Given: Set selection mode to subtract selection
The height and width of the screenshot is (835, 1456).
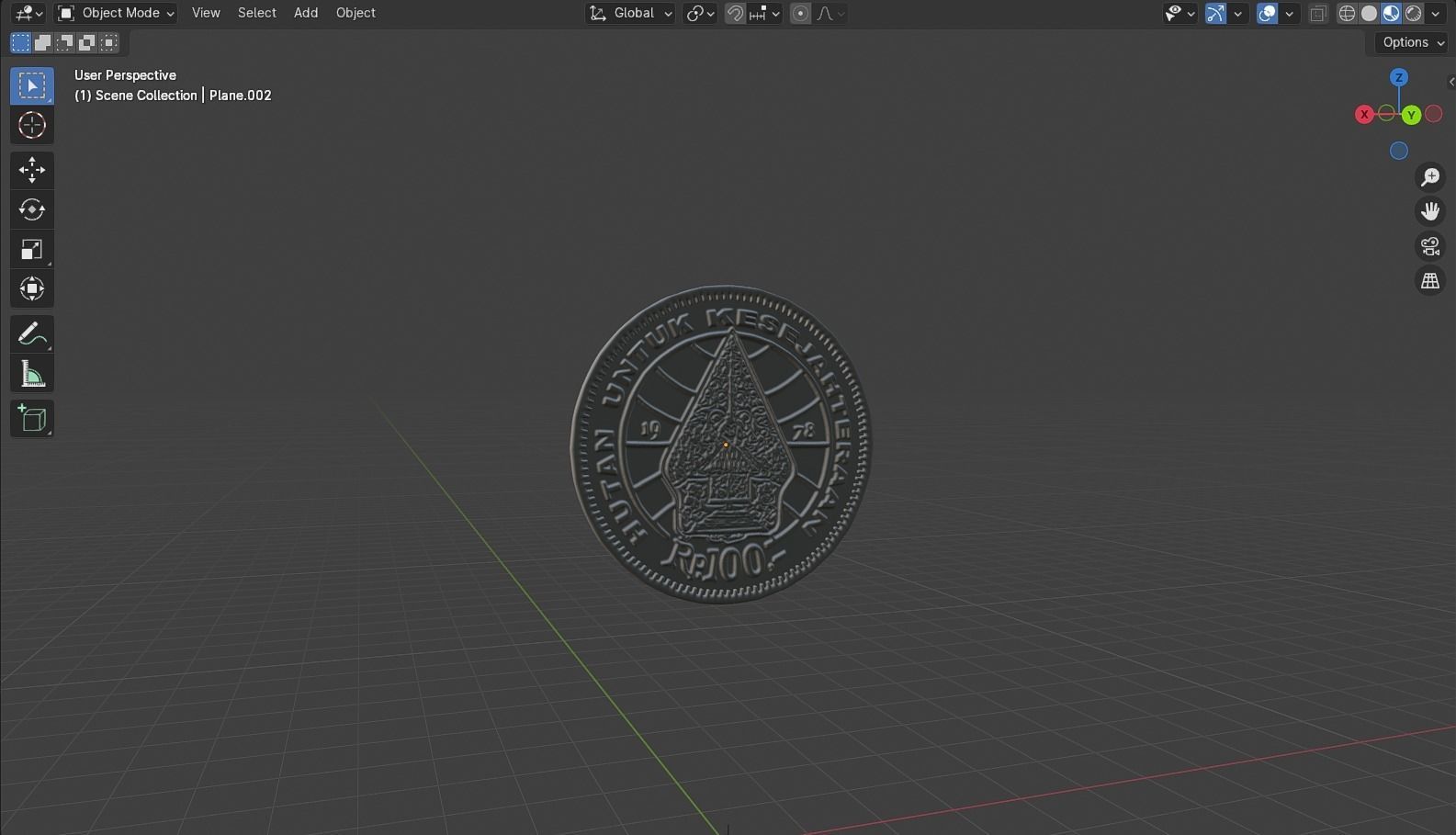Looking at the screenshot, I should pyautogui.click(x=64, y=42).
